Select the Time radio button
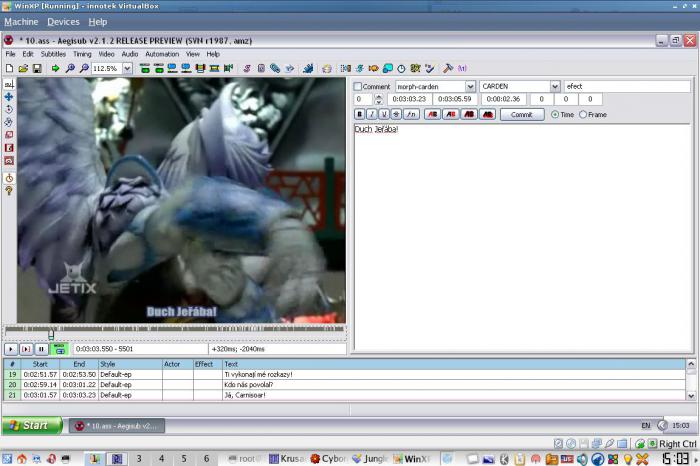700x466 pixels. [555, 115]
